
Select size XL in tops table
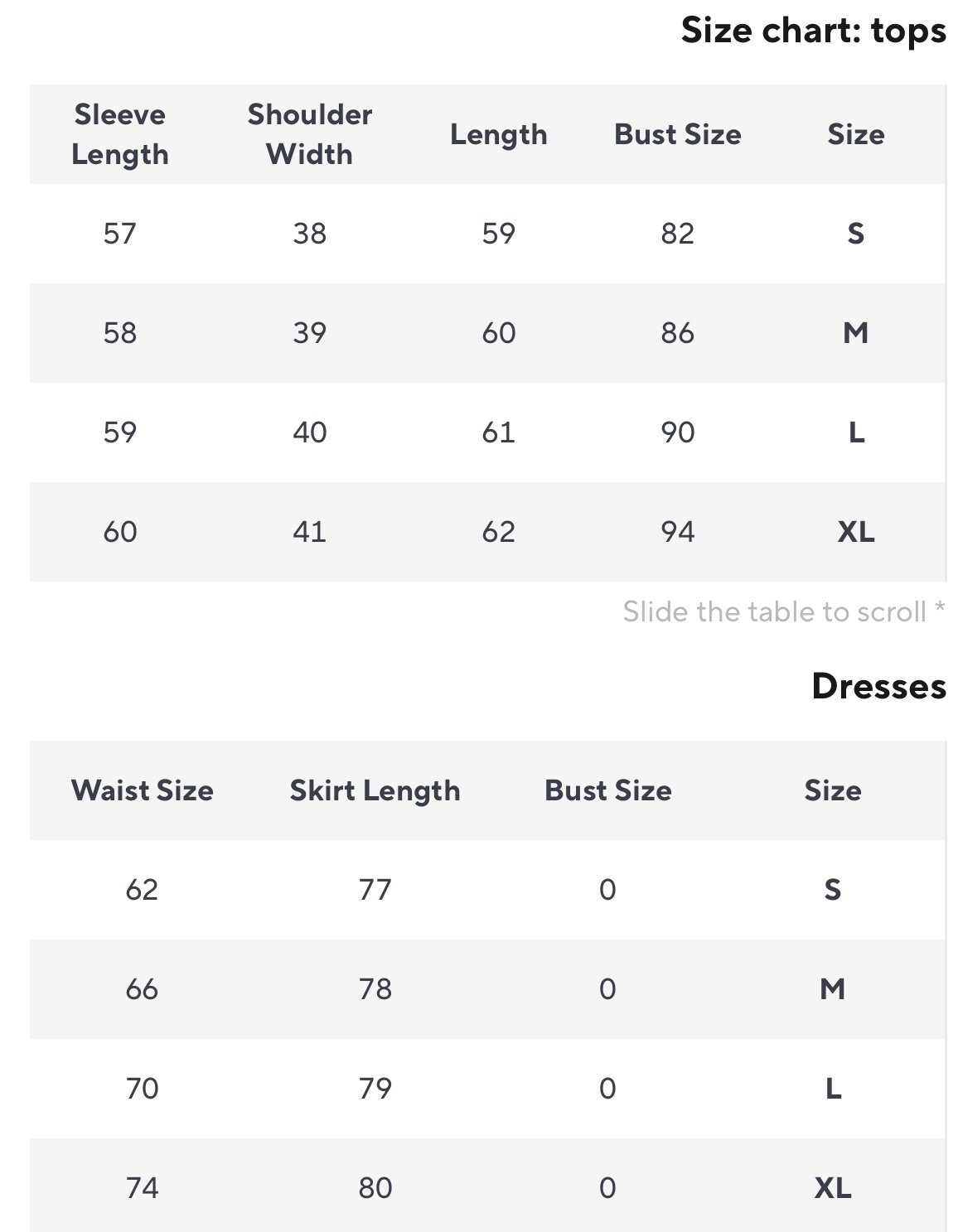[x=855, y=532]
